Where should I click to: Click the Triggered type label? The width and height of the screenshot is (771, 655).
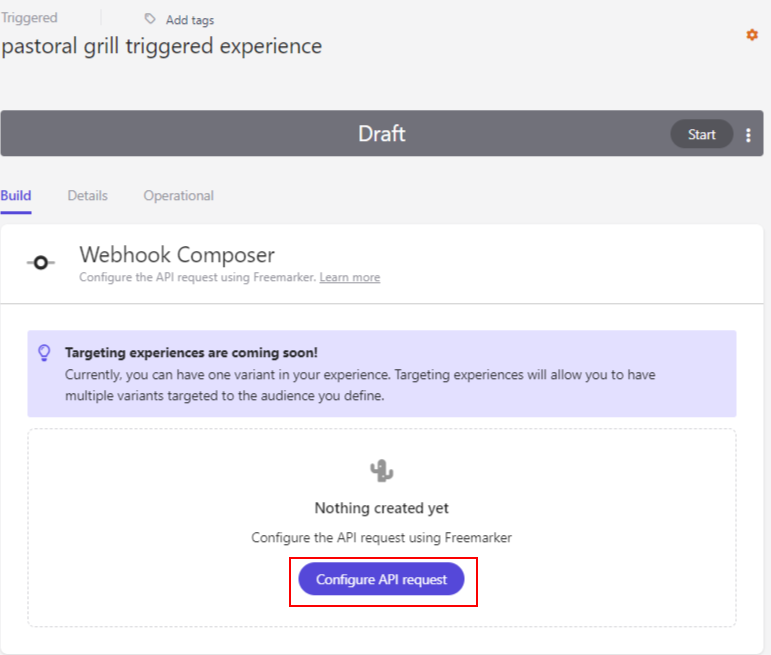point(29,18)
